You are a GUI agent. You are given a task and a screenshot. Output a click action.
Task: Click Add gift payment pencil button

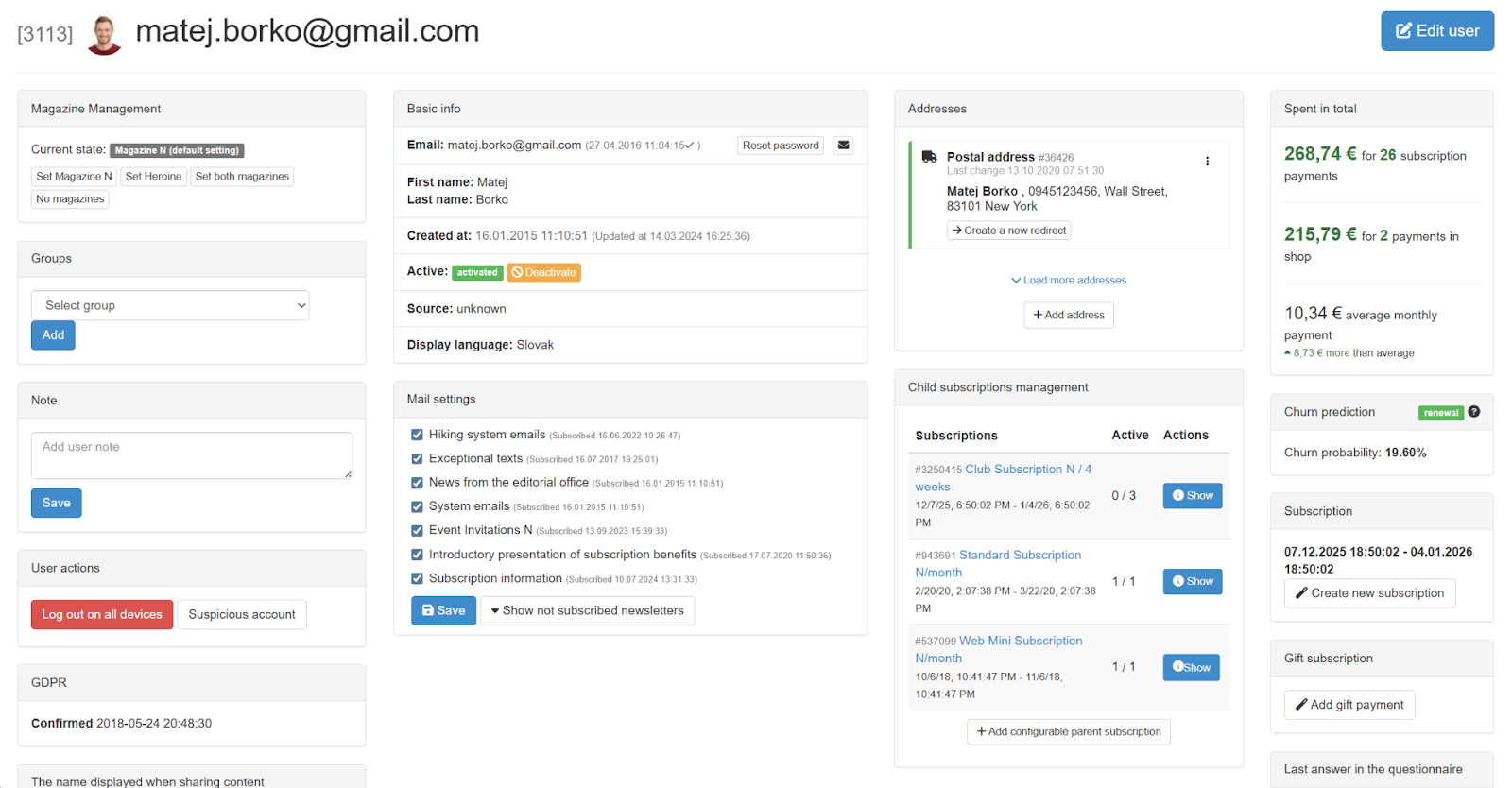point(1349,705)
